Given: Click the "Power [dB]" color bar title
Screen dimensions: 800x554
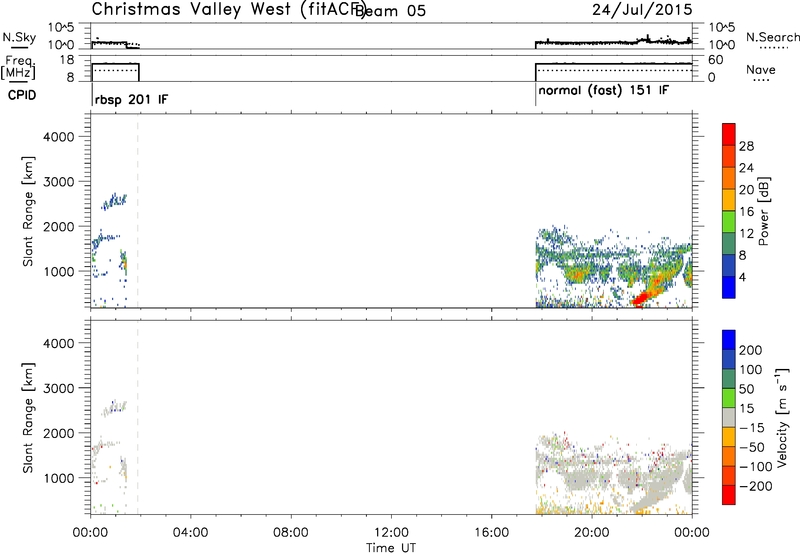Looking at the screenshot, I should click(x=764, y=211).
